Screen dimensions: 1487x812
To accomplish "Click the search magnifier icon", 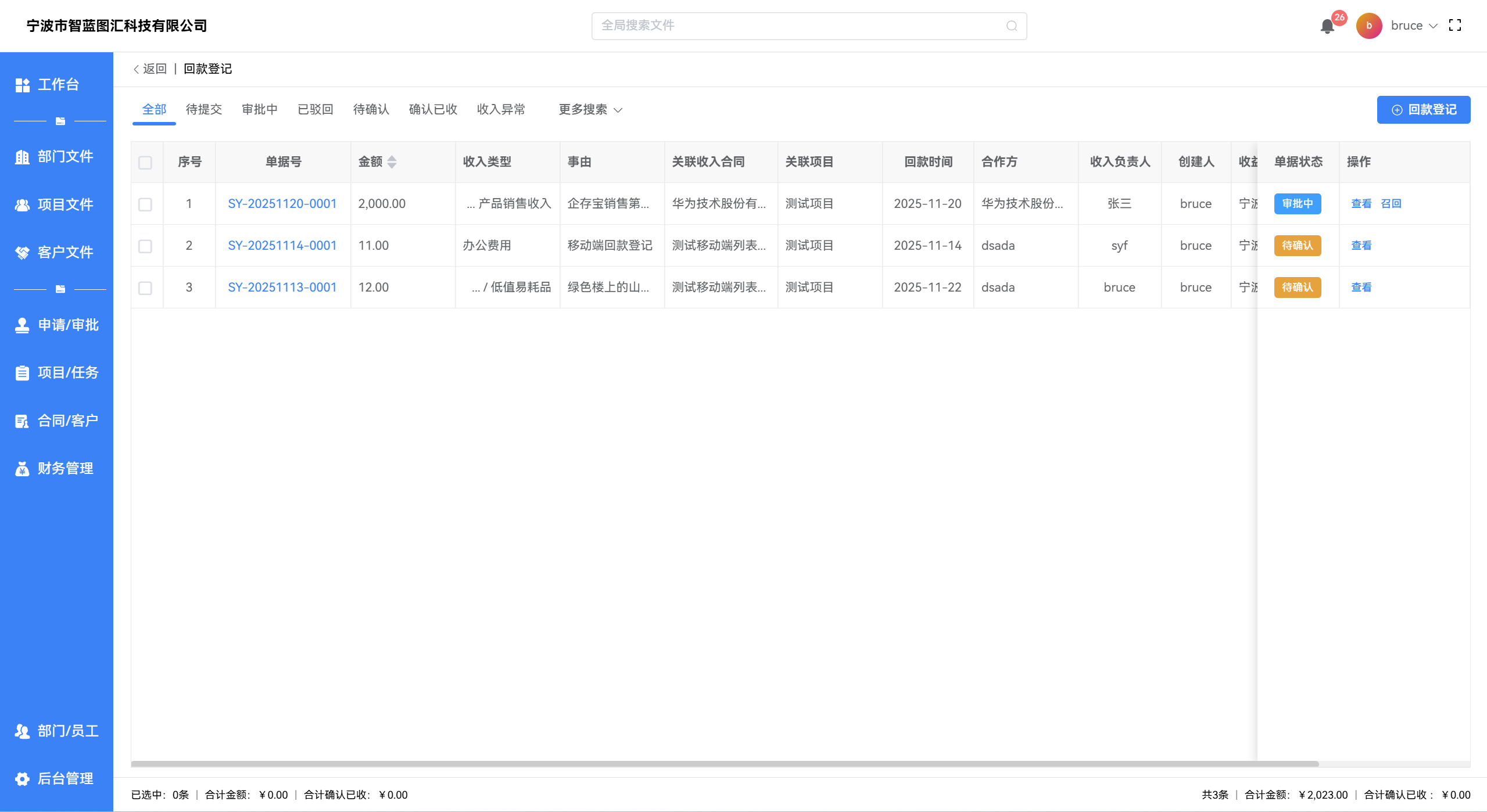I will pyautogui.click(x=1012, y=26).
